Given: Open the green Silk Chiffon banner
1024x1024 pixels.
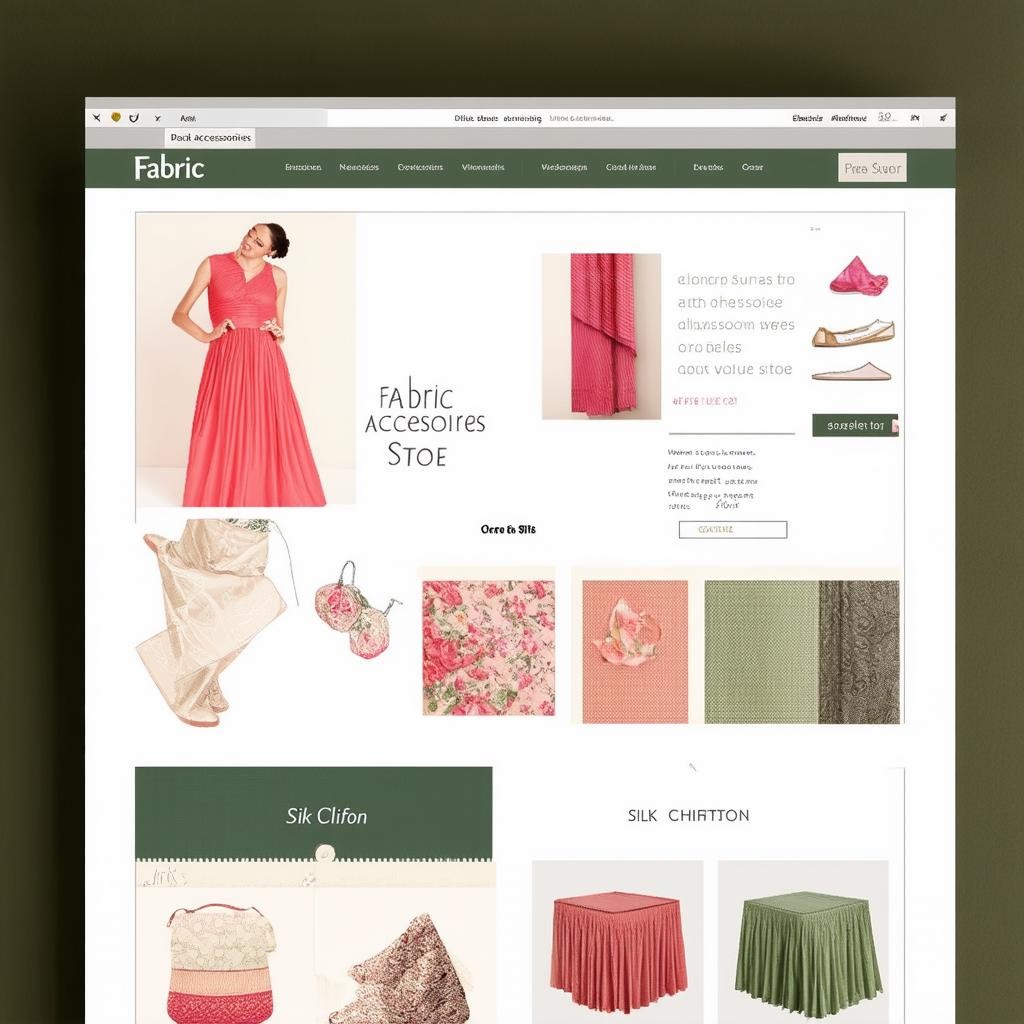Looking at the screenshot, I should coord(313,814).
